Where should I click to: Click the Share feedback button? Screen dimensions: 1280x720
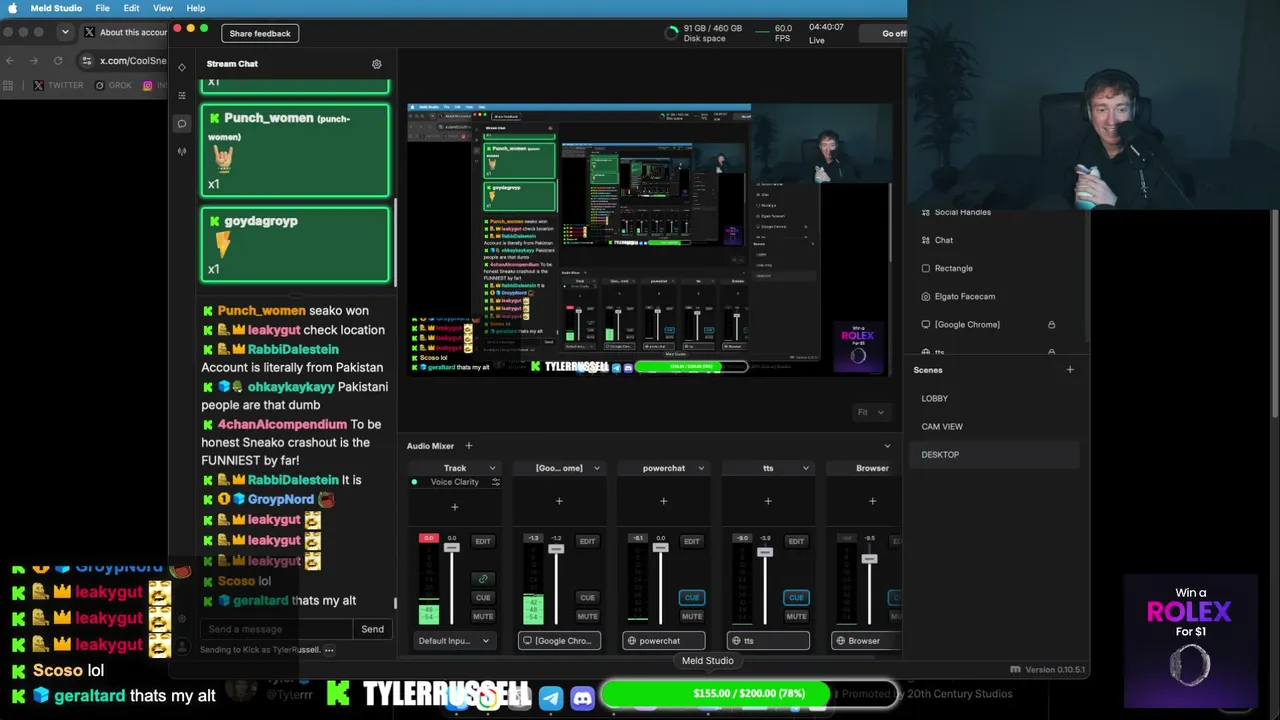(260, 34)
